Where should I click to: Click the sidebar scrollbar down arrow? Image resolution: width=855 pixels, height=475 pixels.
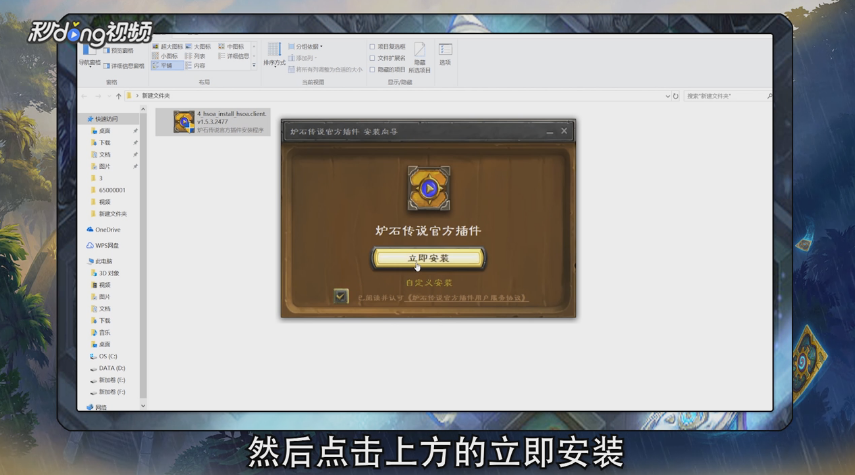point(143,406)
